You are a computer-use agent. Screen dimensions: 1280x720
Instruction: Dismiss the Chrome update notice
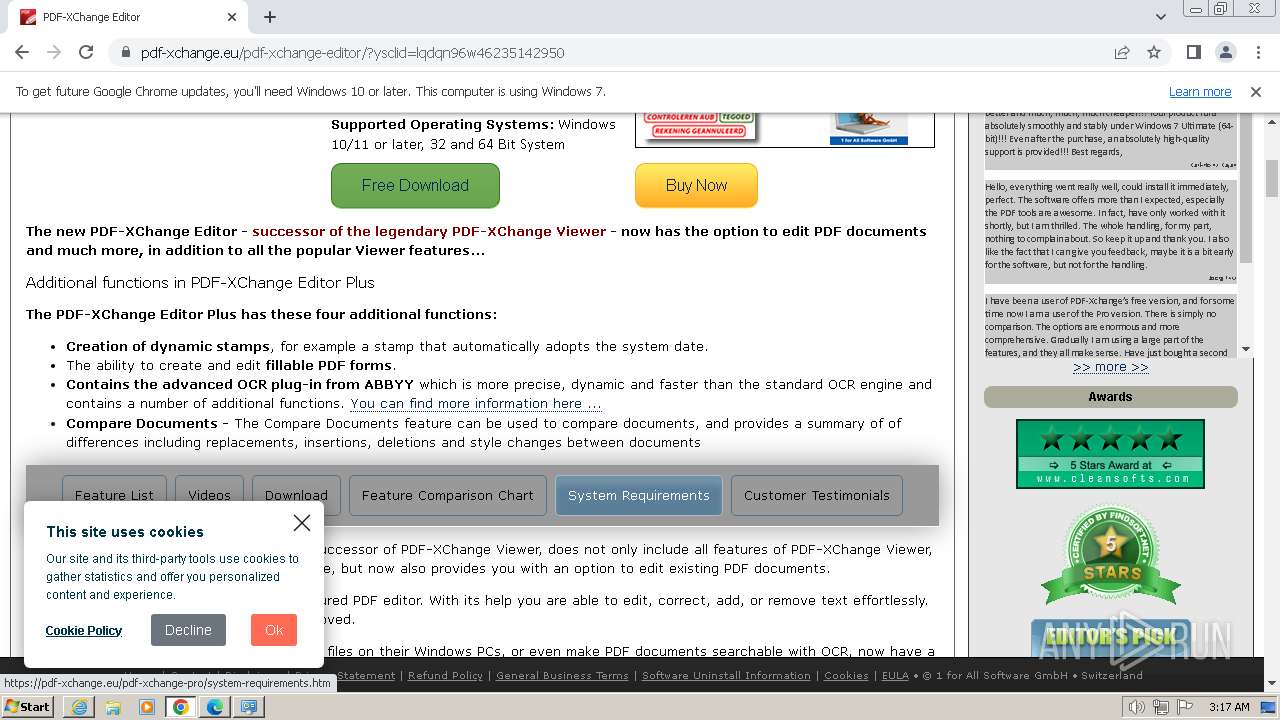(1256, 91)
